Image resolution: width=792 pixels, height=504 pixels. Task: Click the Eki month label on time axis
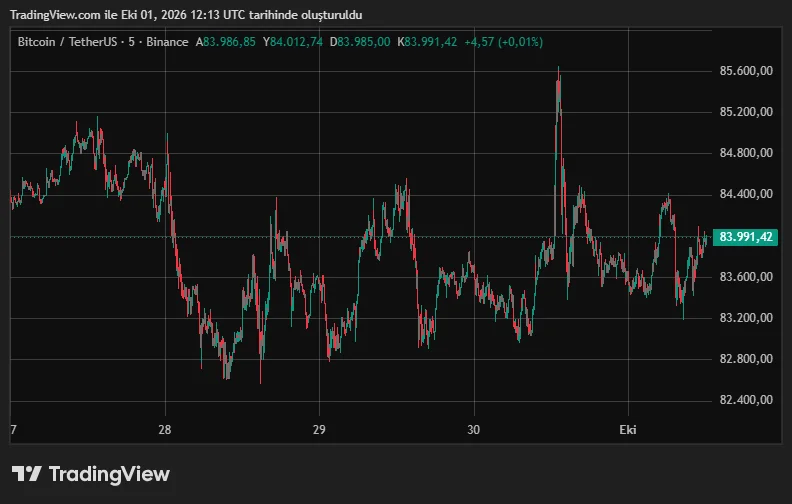[x=628, y=430]
